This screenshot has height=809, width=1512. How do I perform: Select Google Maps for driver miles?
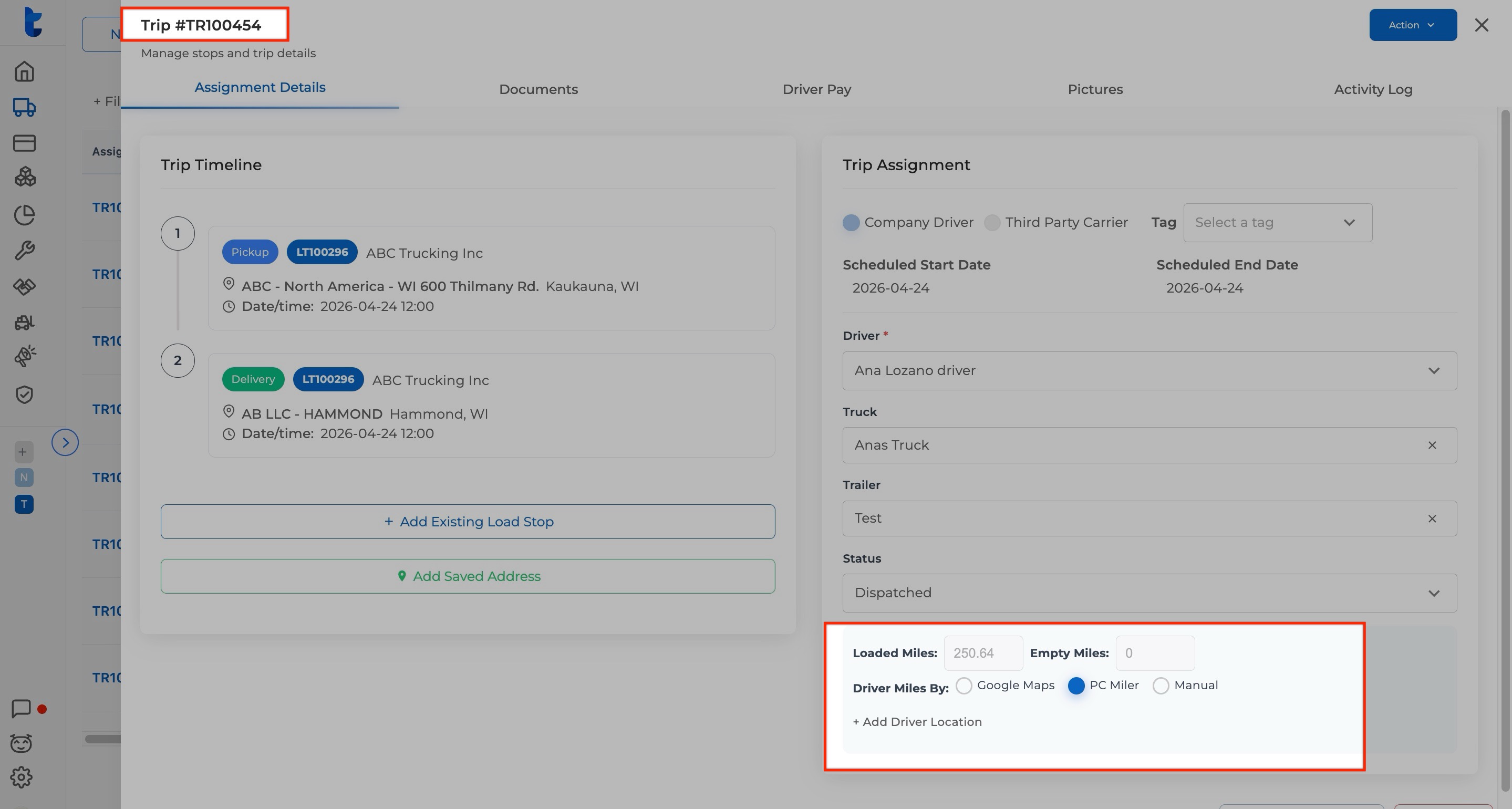(x=964, y=686)
